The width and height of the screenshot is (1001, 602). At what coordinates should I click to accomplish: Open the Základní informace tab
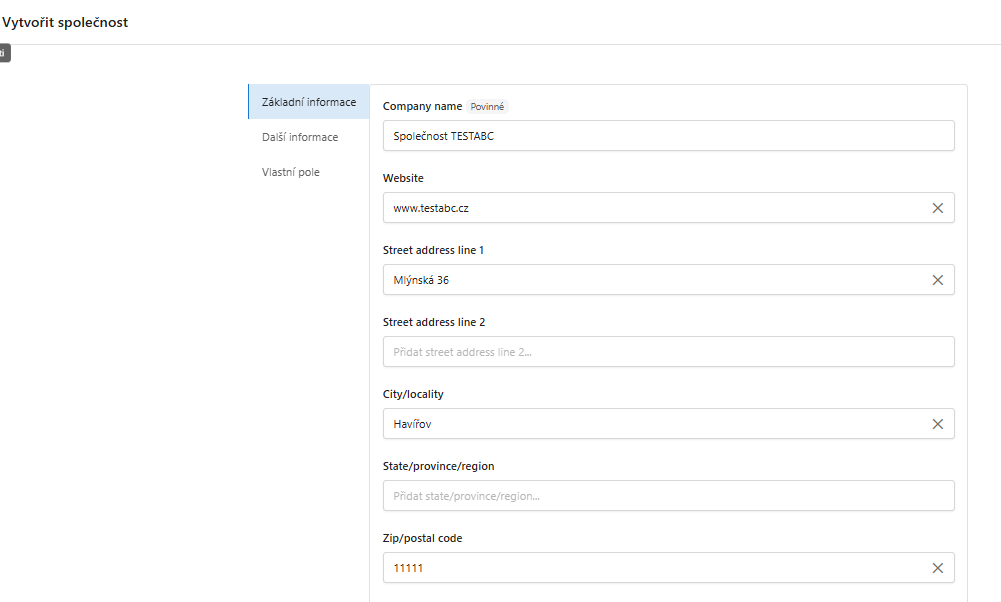(309, 102)
